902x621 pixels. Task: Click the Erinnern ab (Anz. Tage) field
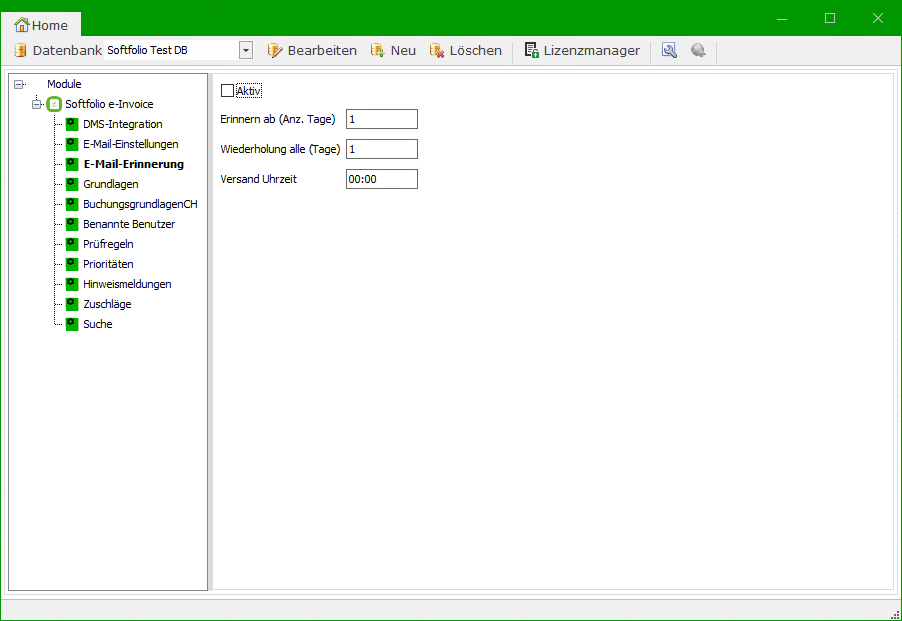tap(381, 119)
